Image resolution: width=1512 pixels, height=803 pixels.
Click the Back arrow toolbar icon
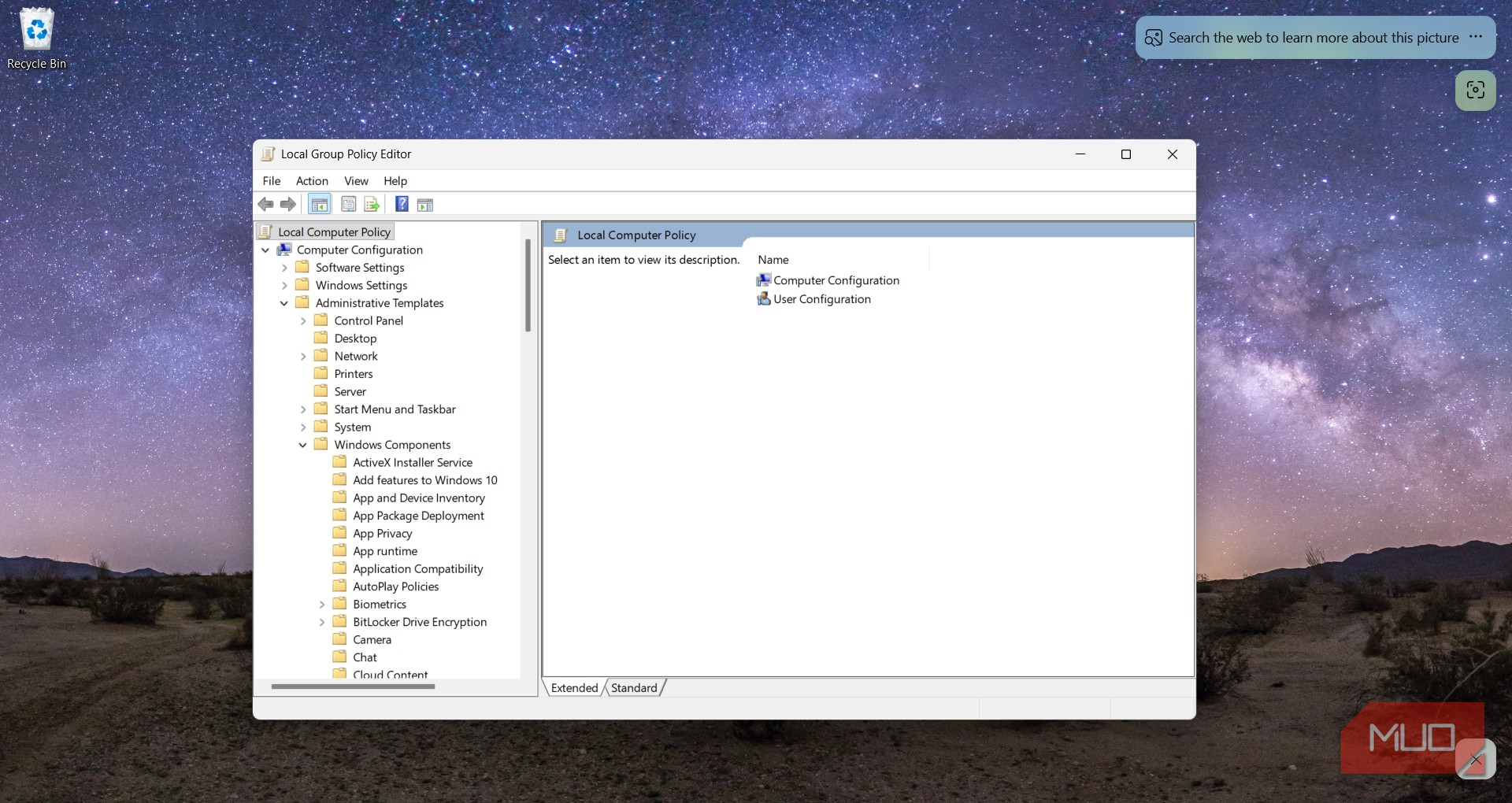tap(266, 205)
